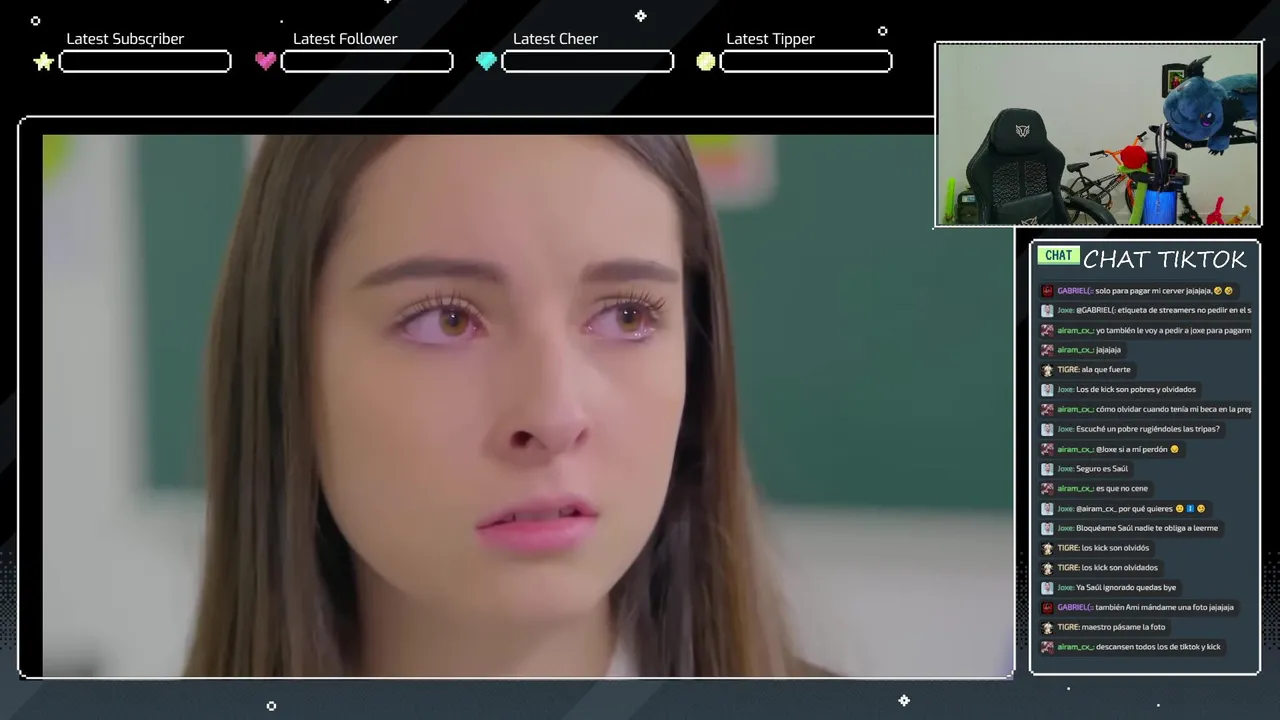This screenshot has width=1280, height=720.
Task: Click GABRIEL's avatar on the 'solo para pagar' message
Action: (x=1047, y=291)
